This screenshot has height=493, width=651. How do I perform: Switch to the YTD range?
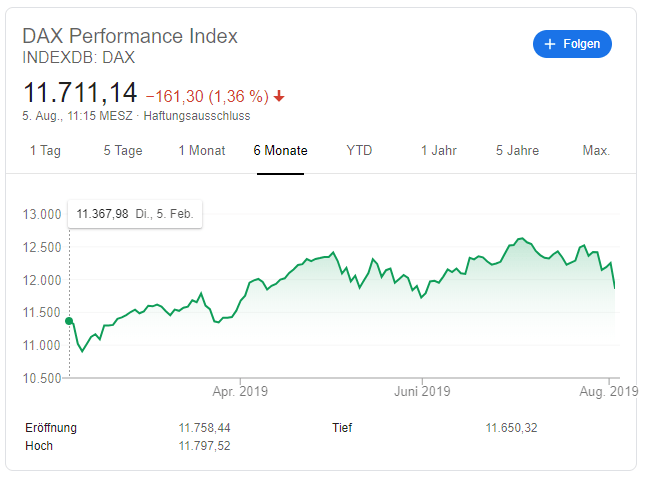point(359,151)
